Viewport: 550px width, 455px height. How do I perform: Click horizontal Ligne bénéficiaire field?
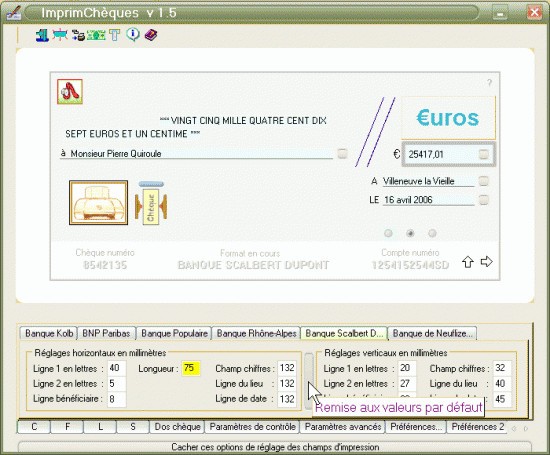tap(116, 399)
